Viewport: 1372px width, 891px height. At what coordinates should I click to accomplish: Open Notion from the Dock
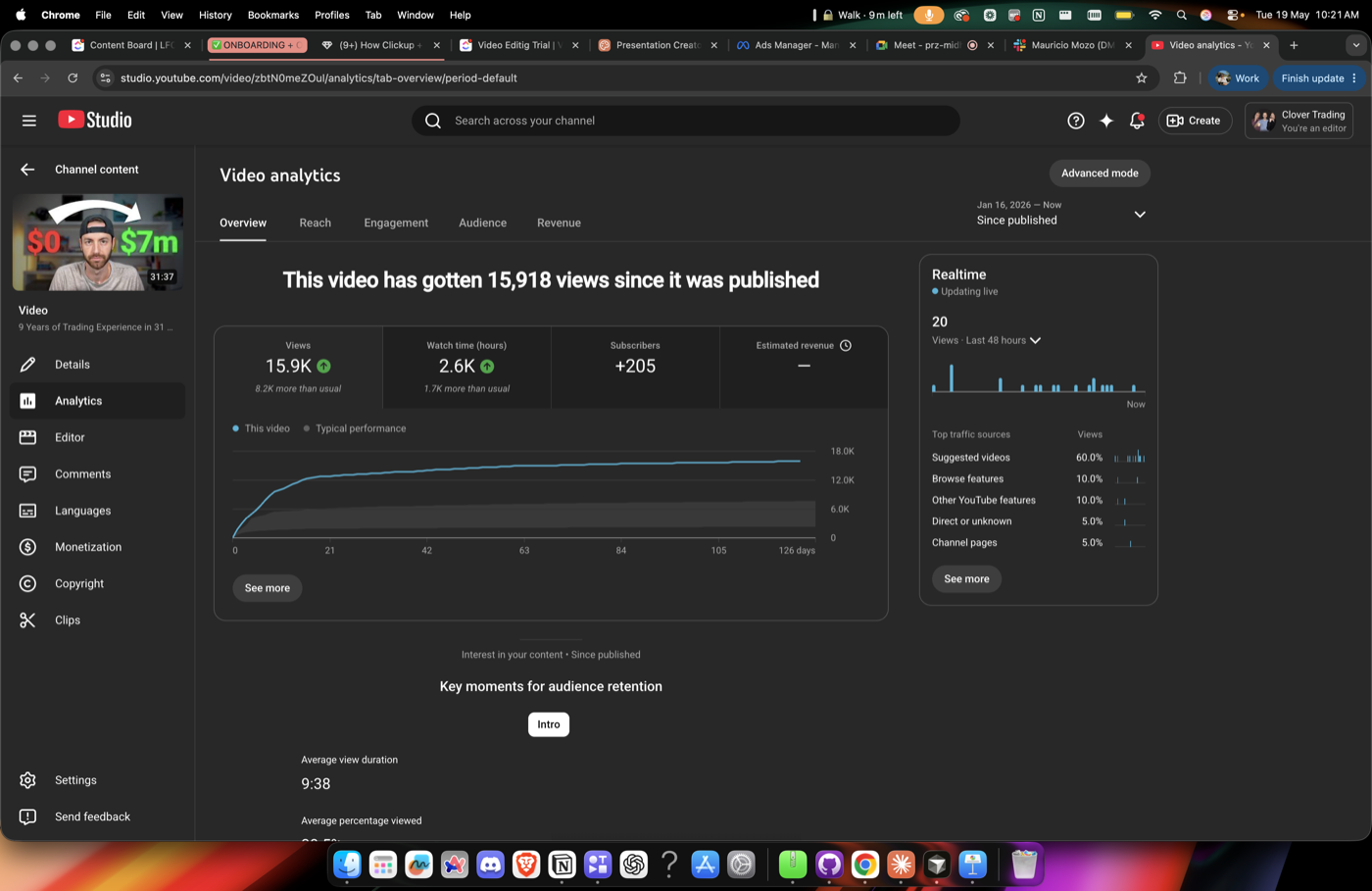coord(562,865)
